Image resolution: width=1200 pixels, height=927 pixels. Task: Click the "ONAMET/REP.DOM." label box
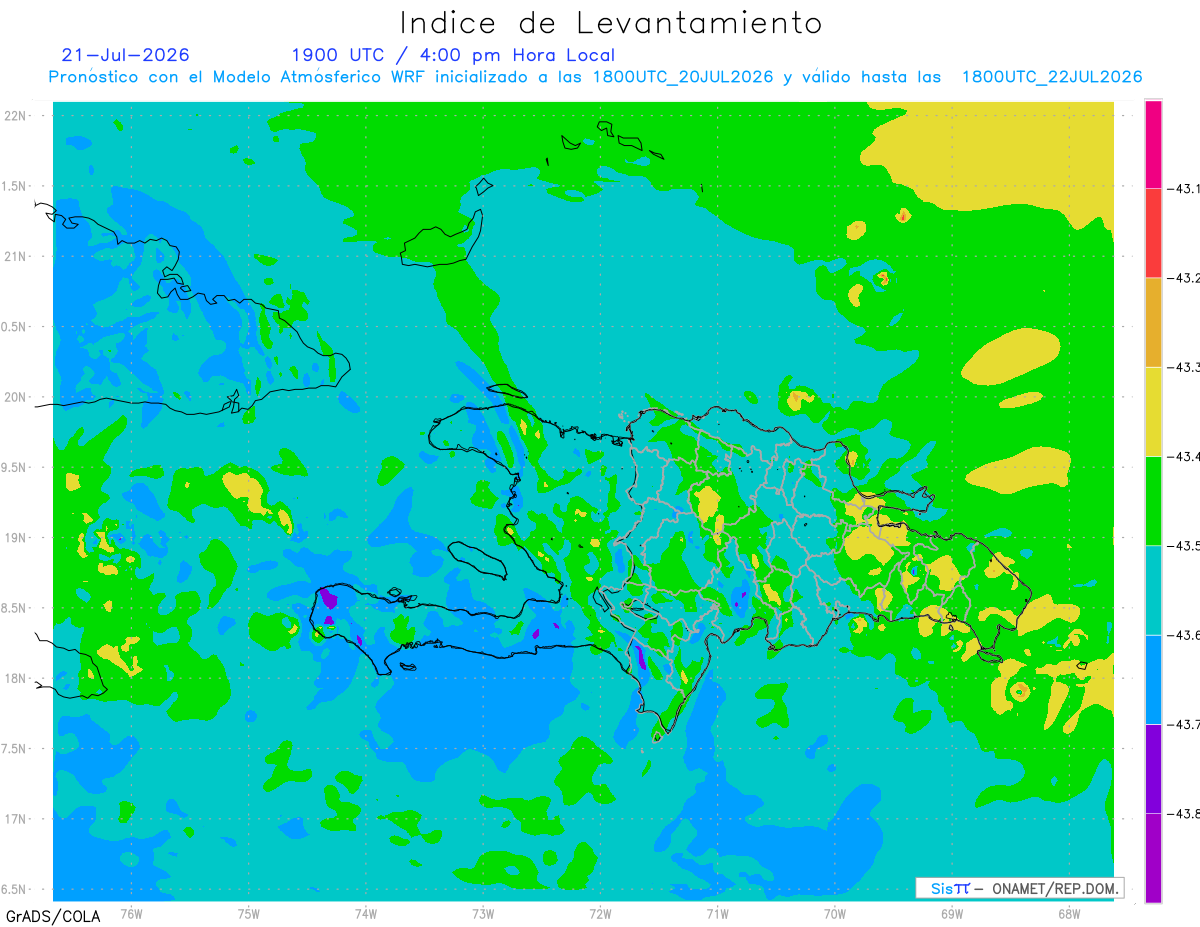click(1020, 888)
